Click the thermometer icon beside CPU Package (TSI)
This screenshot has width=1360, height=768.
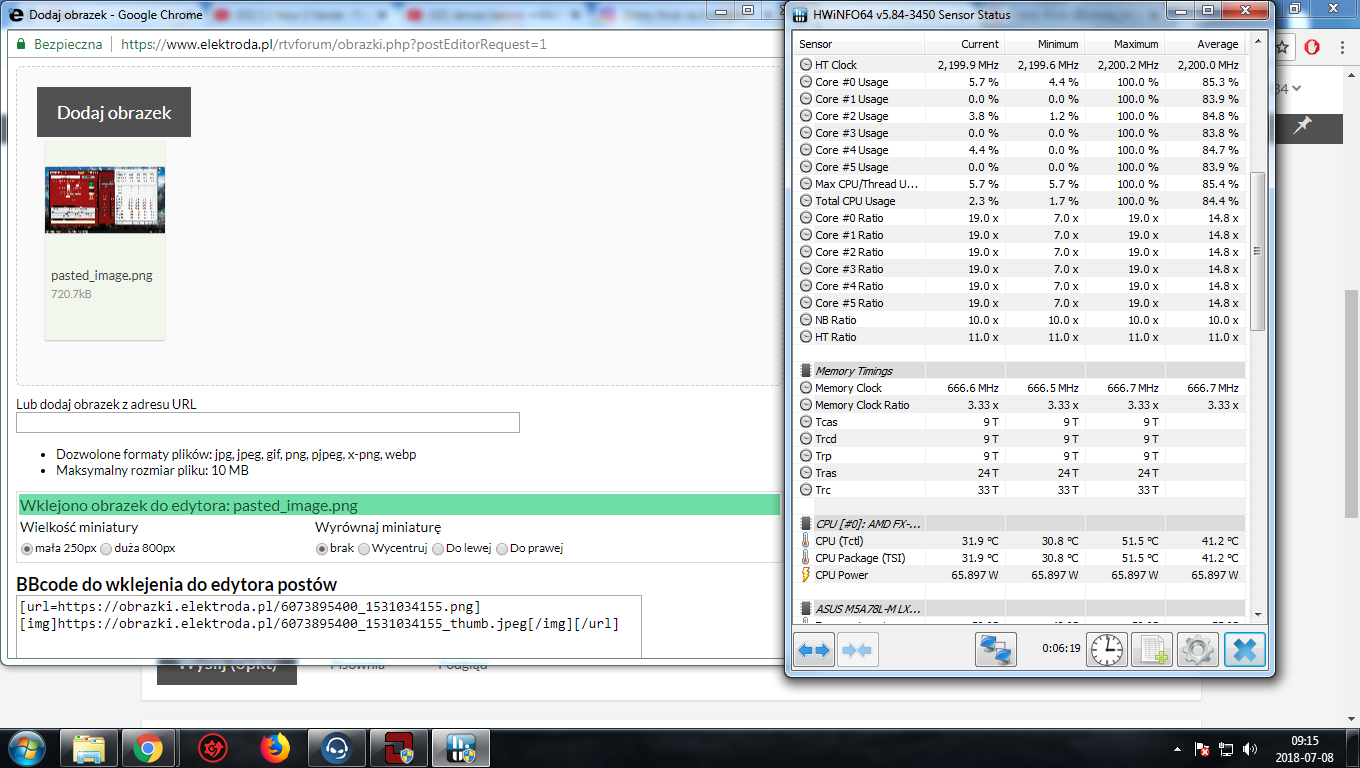click(806, 558)
